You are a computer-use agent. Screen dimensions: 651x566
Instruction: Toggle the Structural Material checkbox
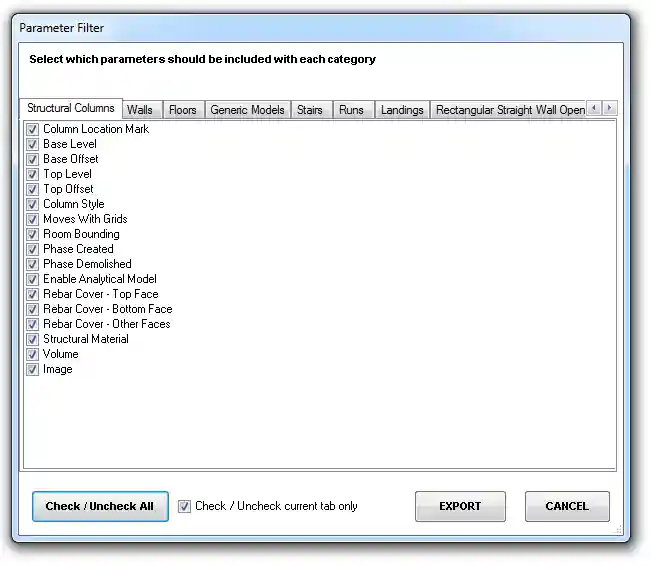[x=33, y=339]
